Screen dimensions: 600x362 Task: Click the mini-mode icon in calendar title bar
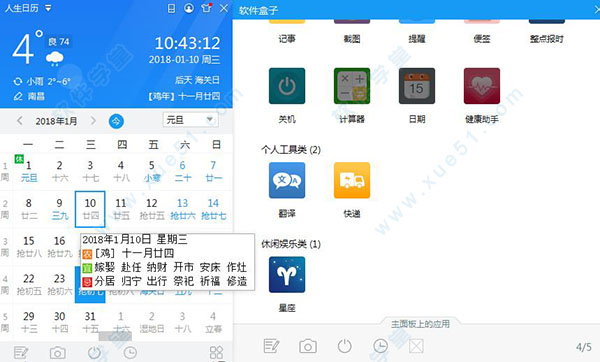point(171,8)
